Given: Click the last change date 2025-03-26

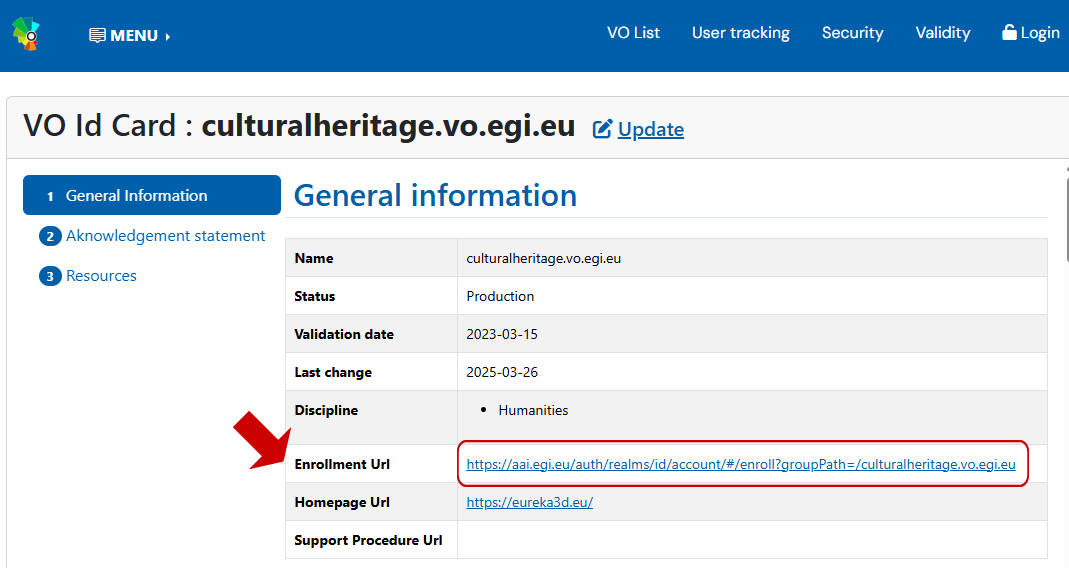Looking at the screenshot, I should (502, 372).
